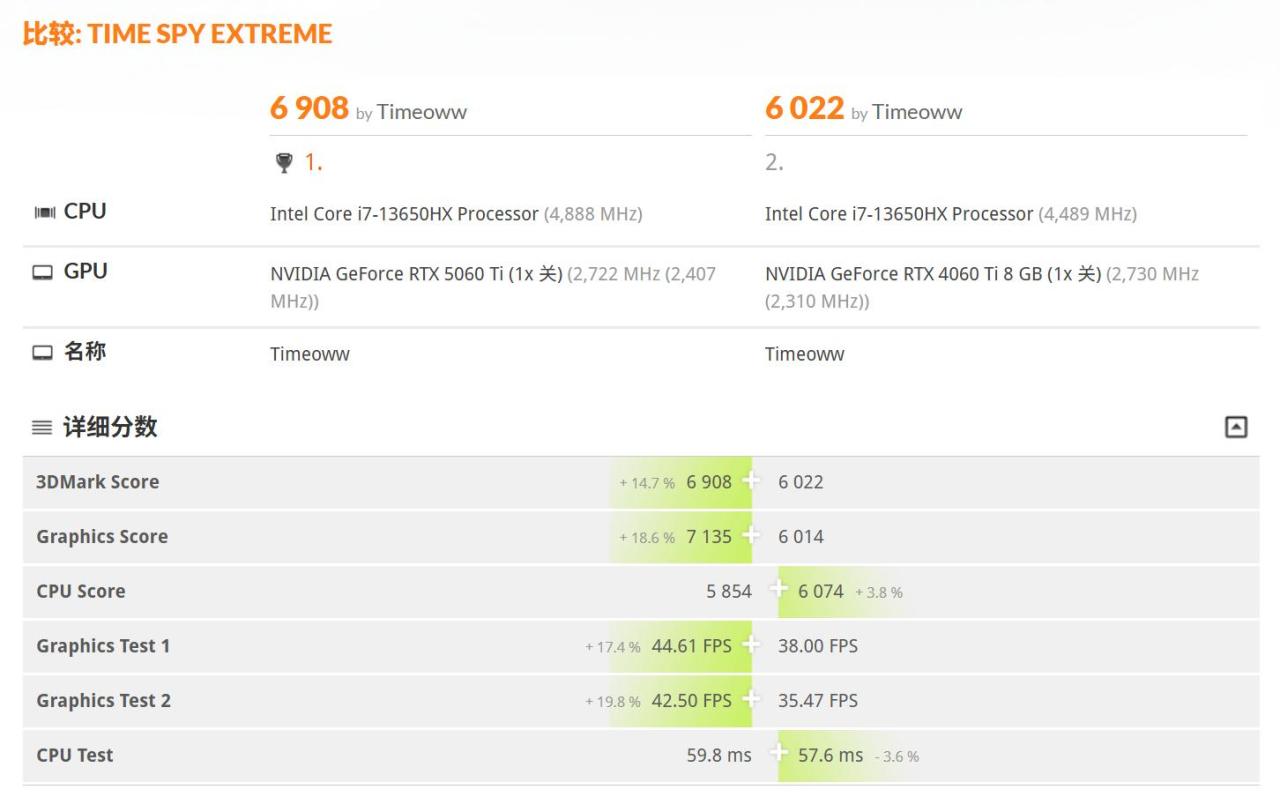Click the plus icon in Graphics Test 2 row
The image size is (1280, 797).
tap(752, 700)
